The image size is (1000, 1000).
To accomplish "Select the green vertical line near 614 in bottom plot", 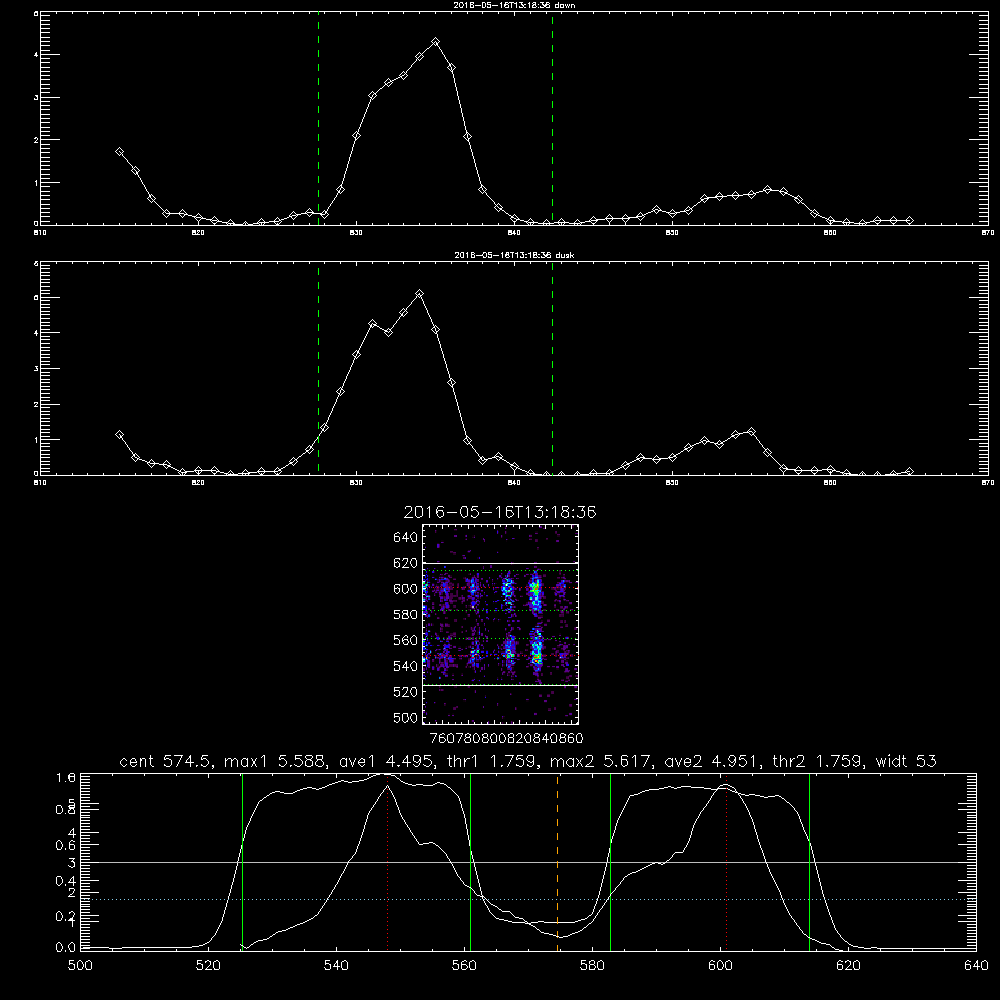I will pos(809,861).
